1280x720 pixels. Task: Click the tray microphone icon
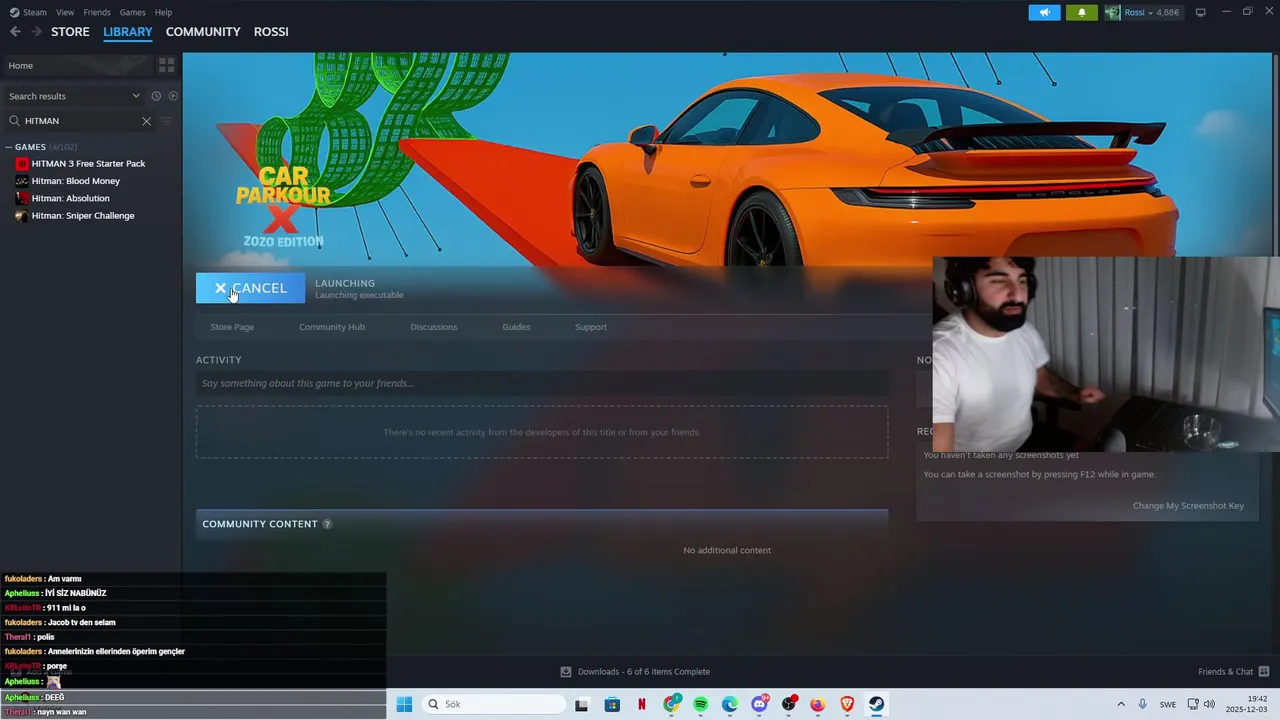[1142, 704]
